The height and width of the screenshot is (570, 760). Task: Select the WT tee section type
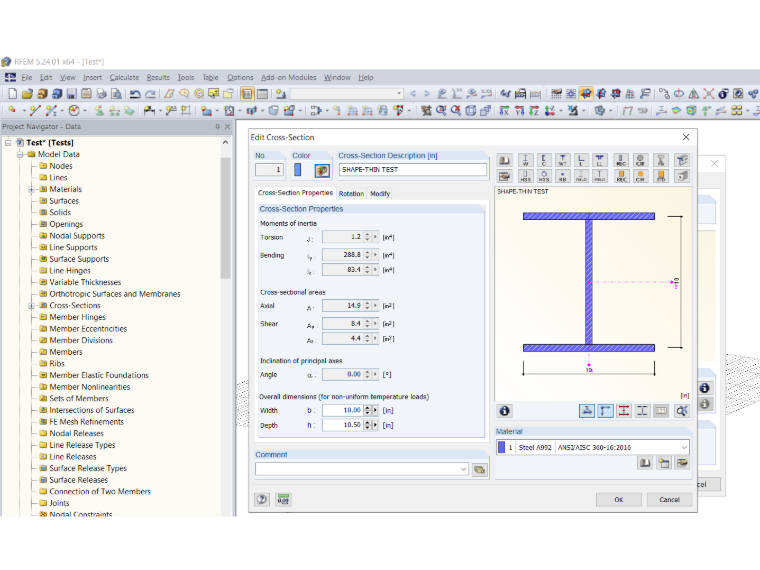pyautogui.click(x=563, y=160)
